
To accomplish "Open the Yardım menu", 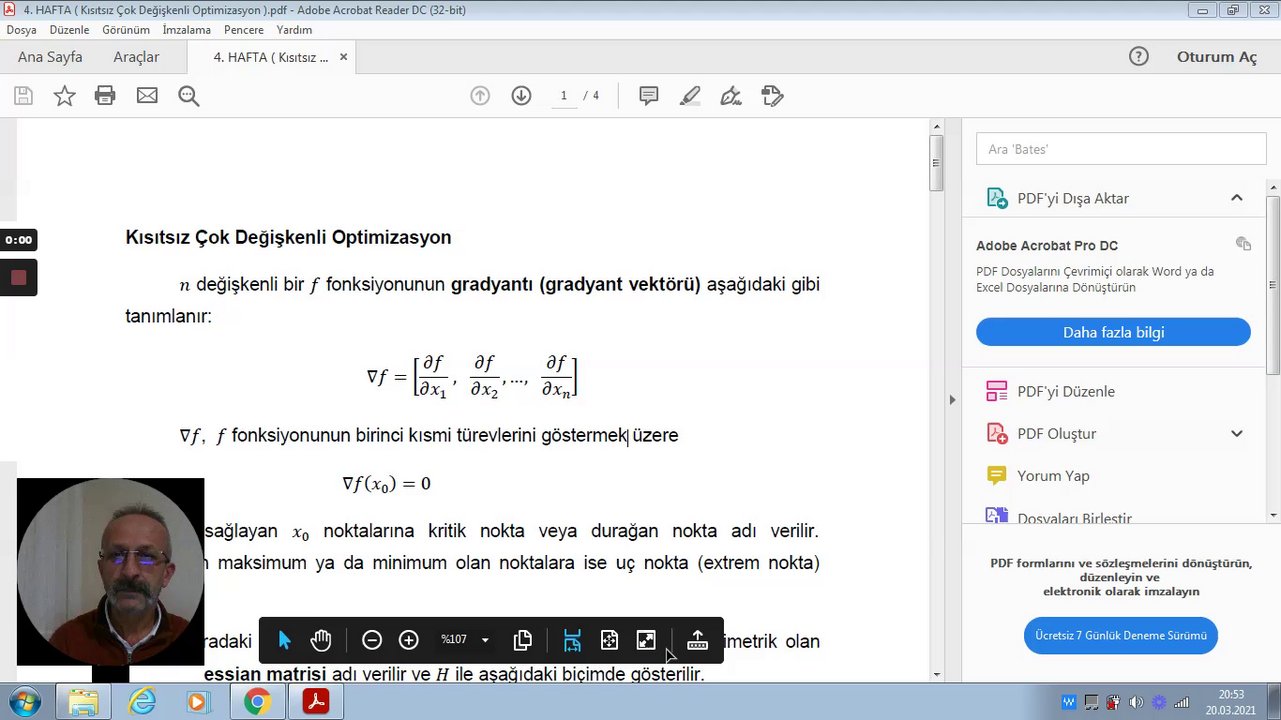I will click(x=294, y=30).
